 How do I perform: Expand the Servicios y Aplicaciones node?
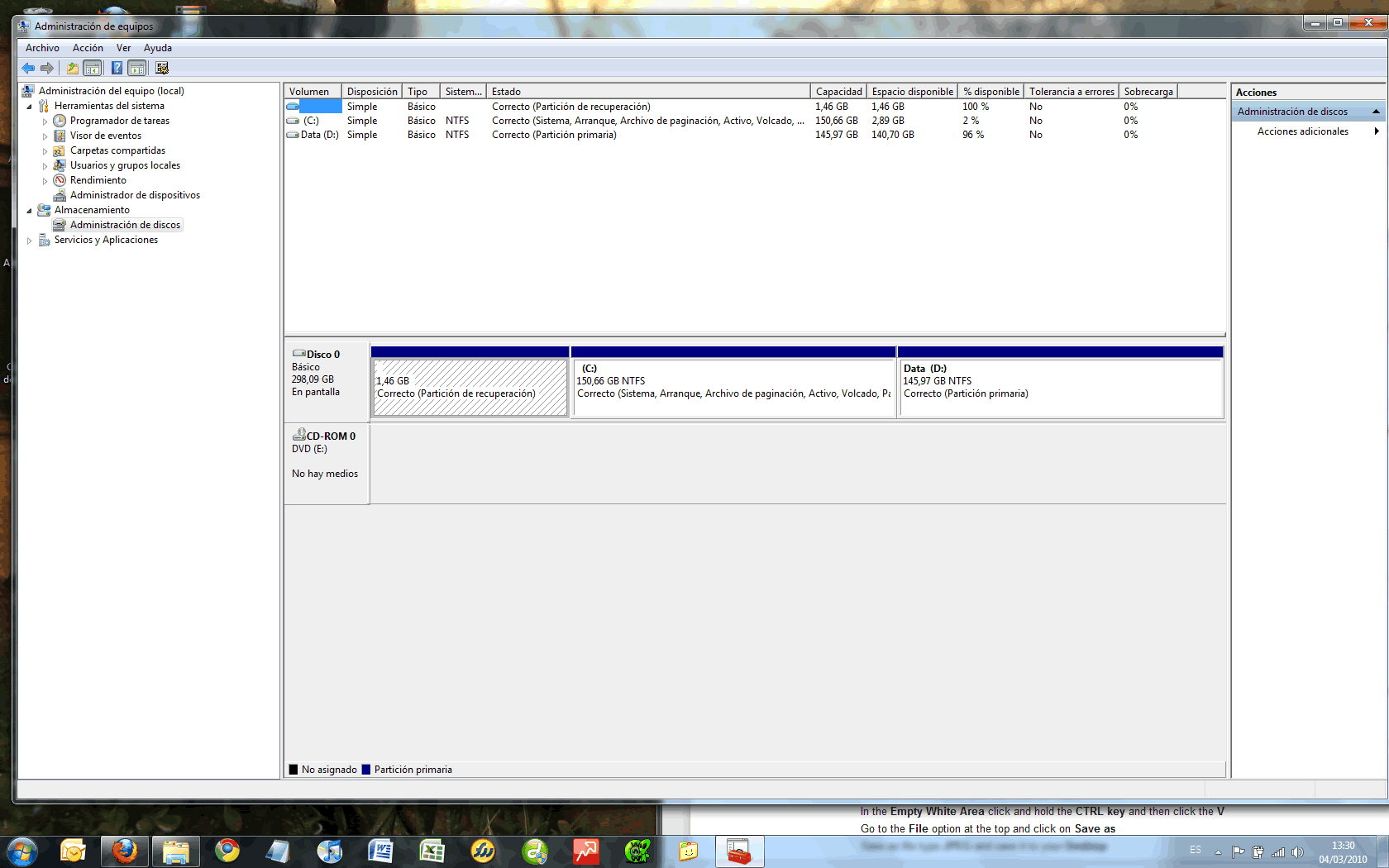click(x=29, y=241)
